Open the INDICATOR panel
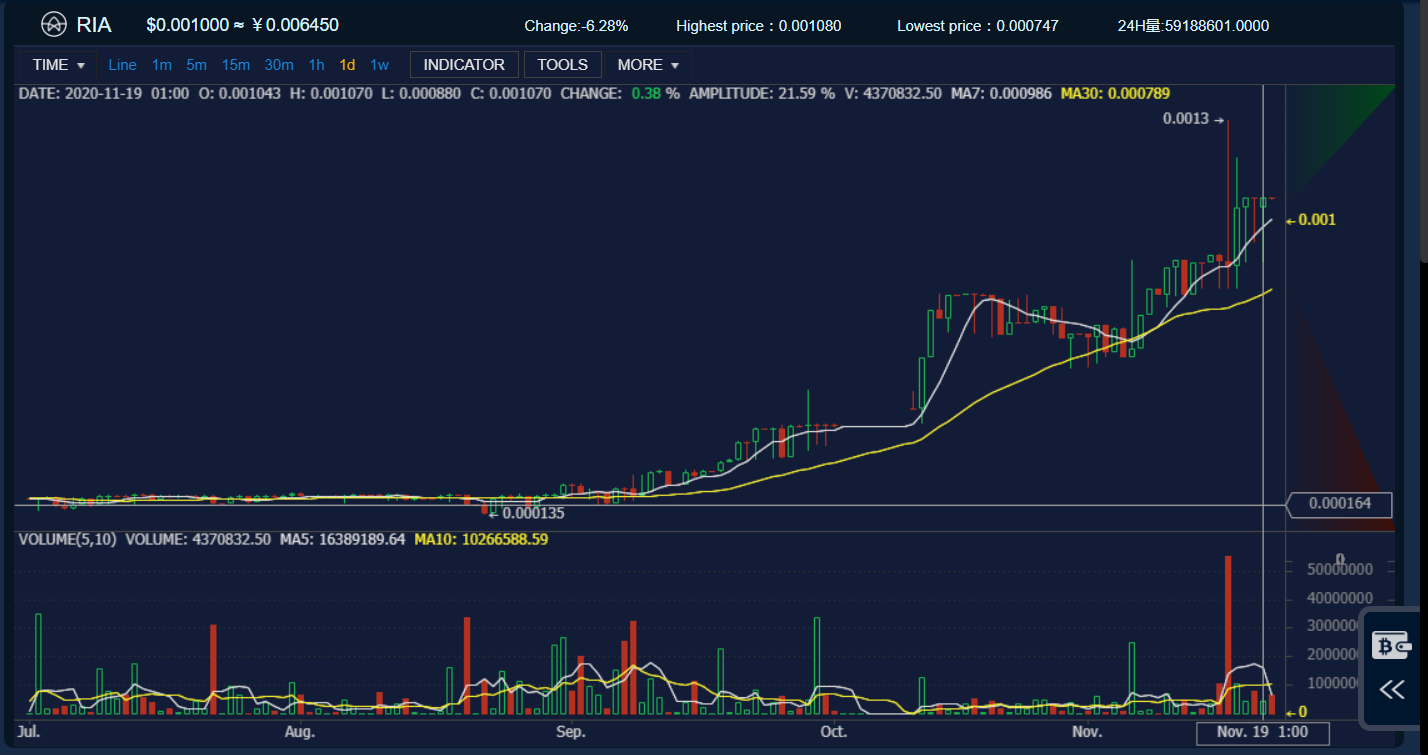The height and width of the screenshot is (755, 1428). (464, 65)
